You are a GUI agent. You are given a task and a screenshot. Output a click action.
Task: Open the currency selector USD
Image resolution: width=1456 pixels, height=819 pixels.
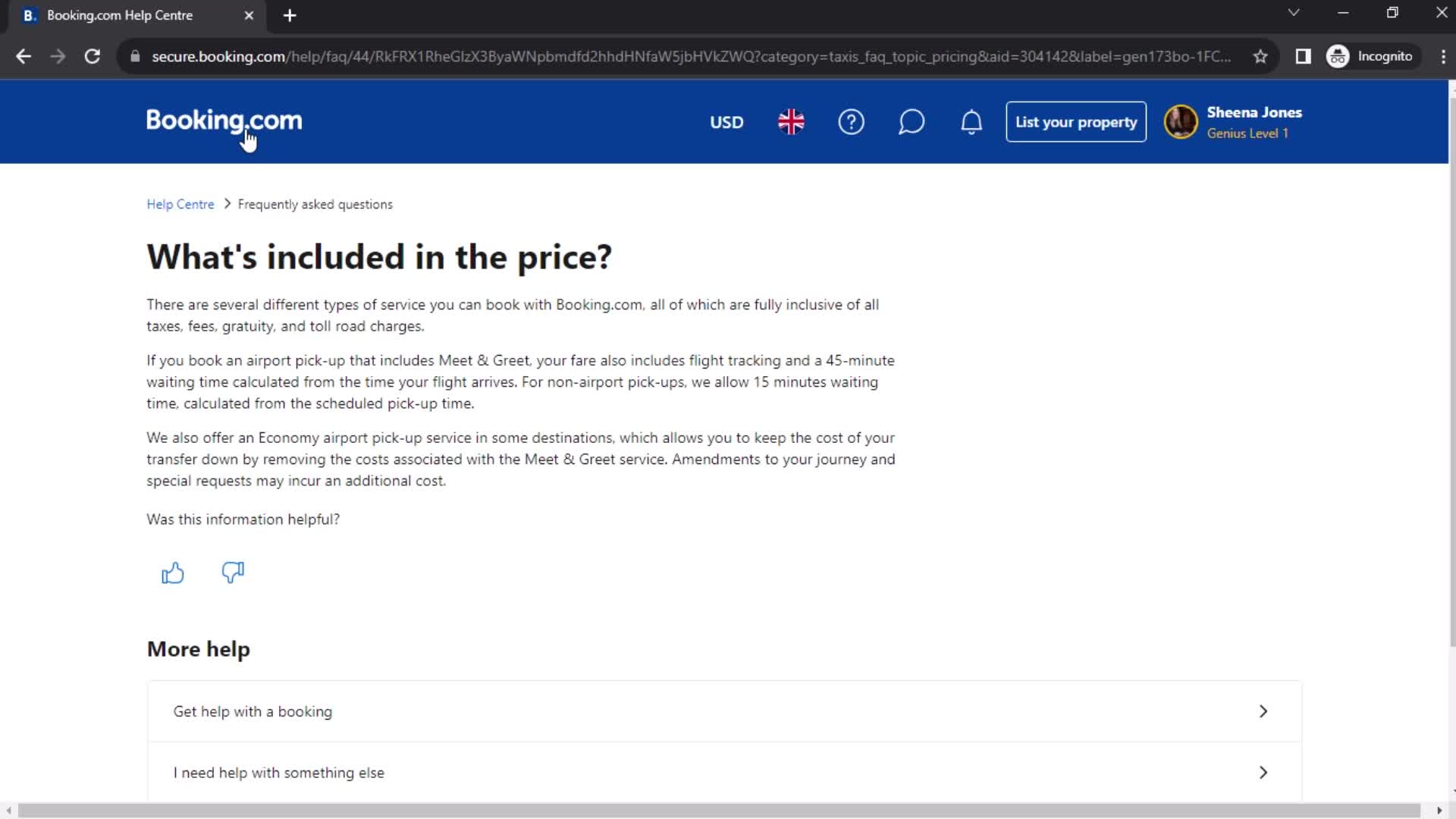[x=726, y=121]
